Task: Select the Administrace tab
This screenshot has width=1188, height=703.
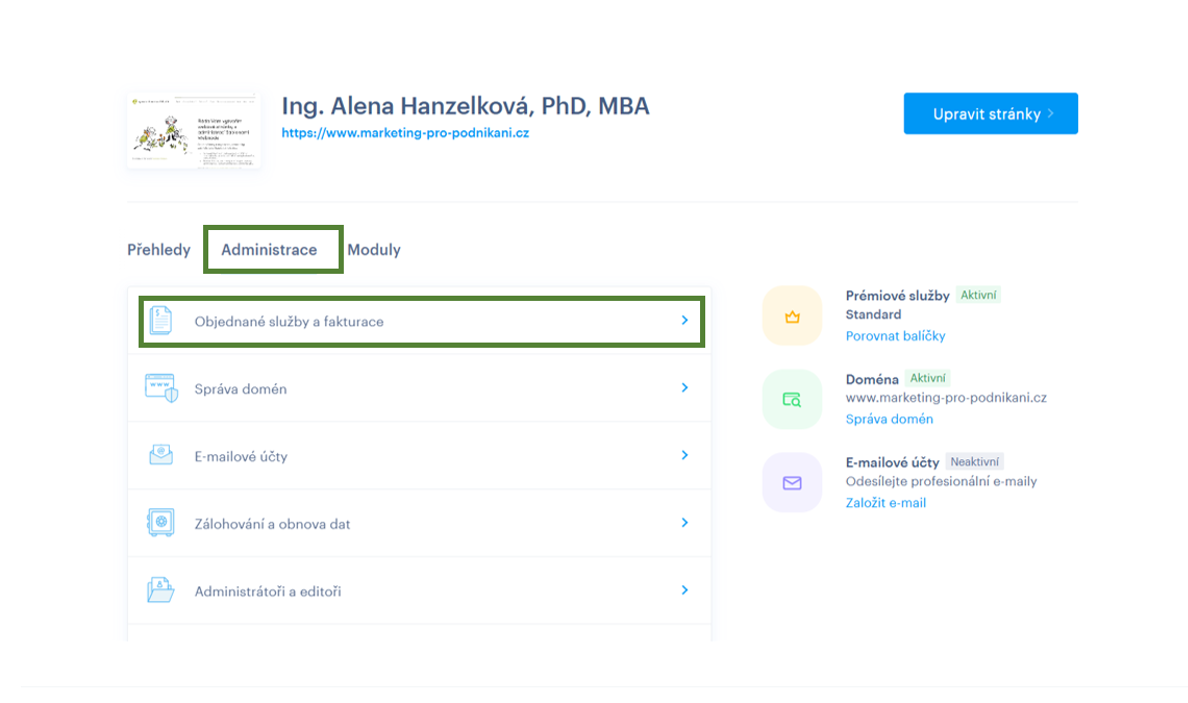Action: coord(269,250)
